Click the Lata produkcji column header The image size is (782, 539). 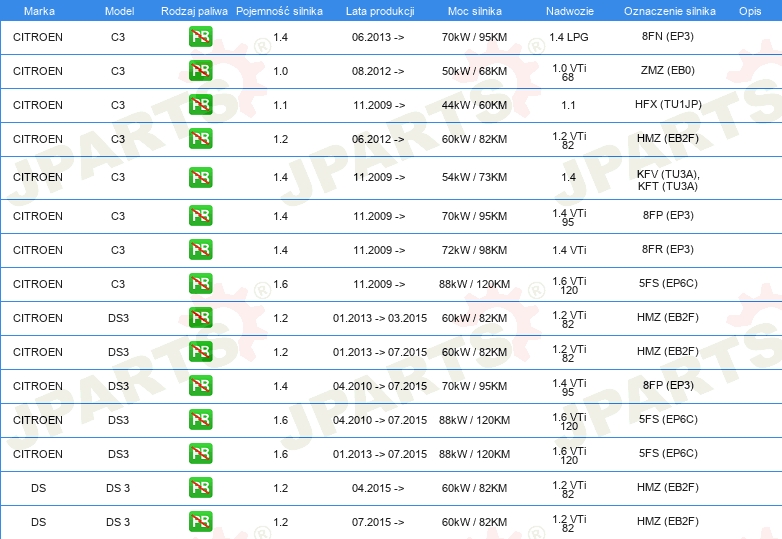tap(380, 11)
